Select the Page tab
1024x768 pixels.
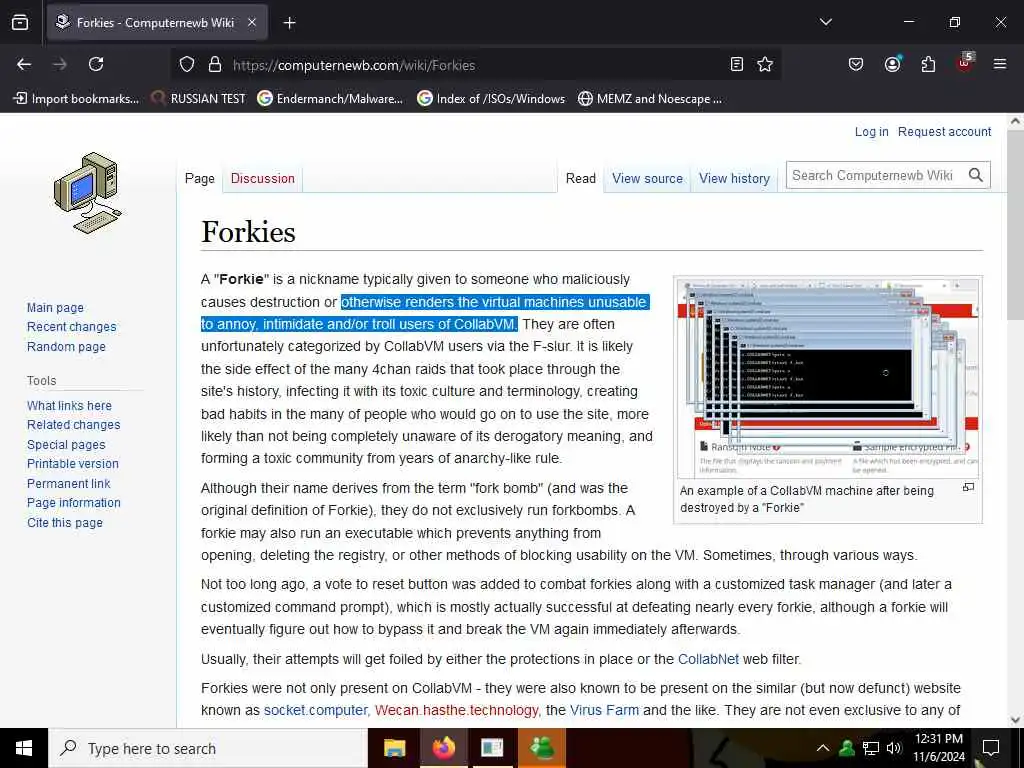tap(199, 178)
